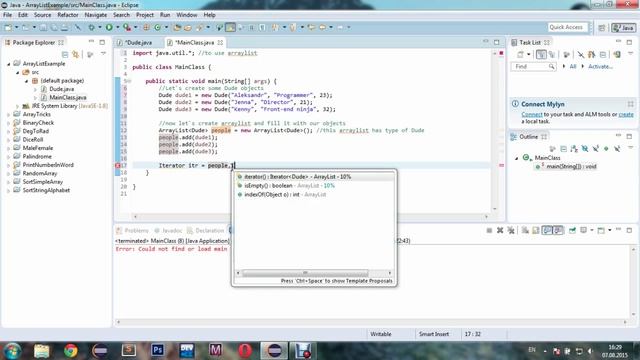Click the autocomplete popup horizontal scrollbar
Viewport: 640px width, 360px height.
[x=305, y=273]
